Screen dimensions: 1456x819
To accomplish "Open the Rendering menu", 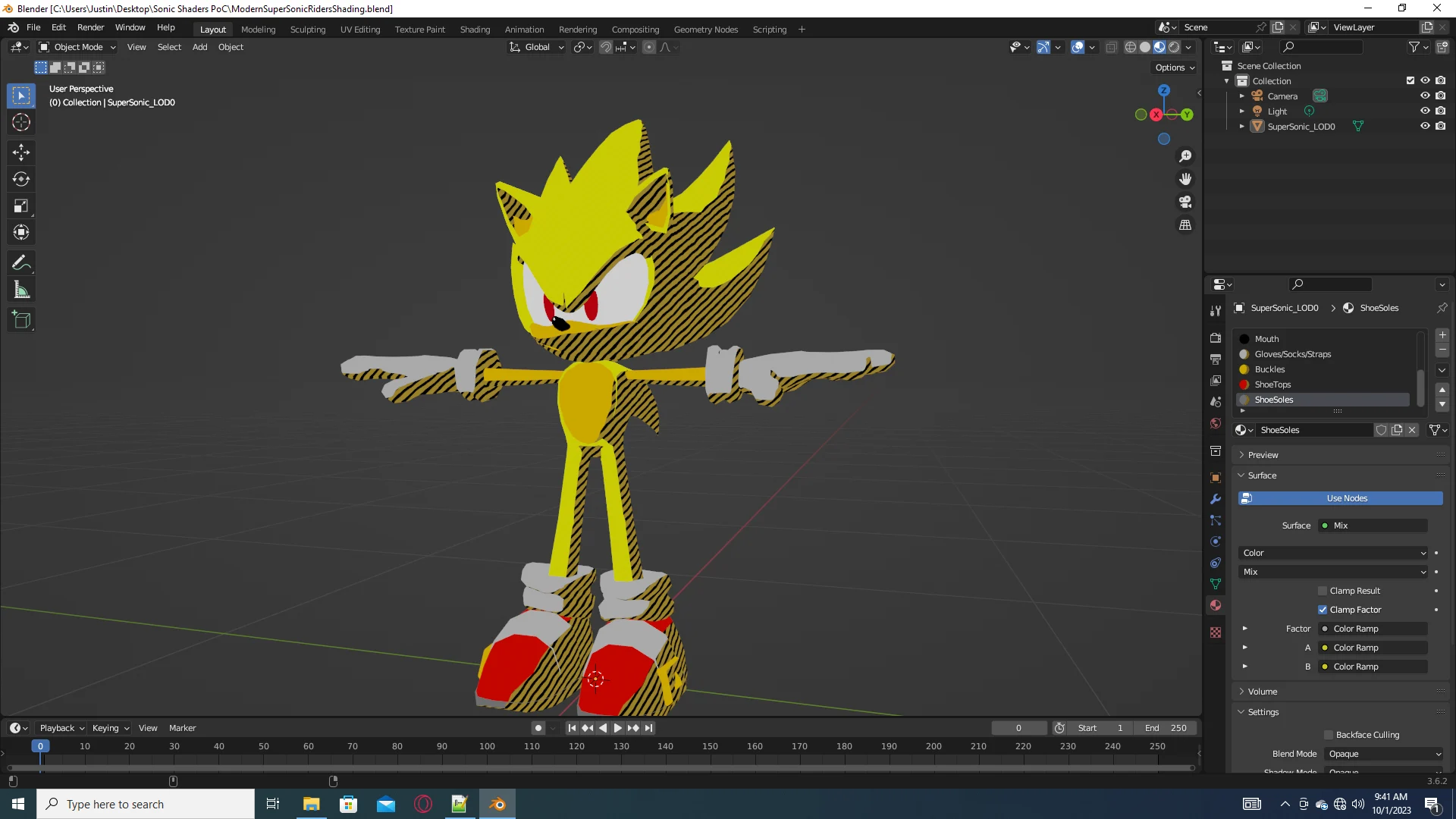I will (578, 29).
